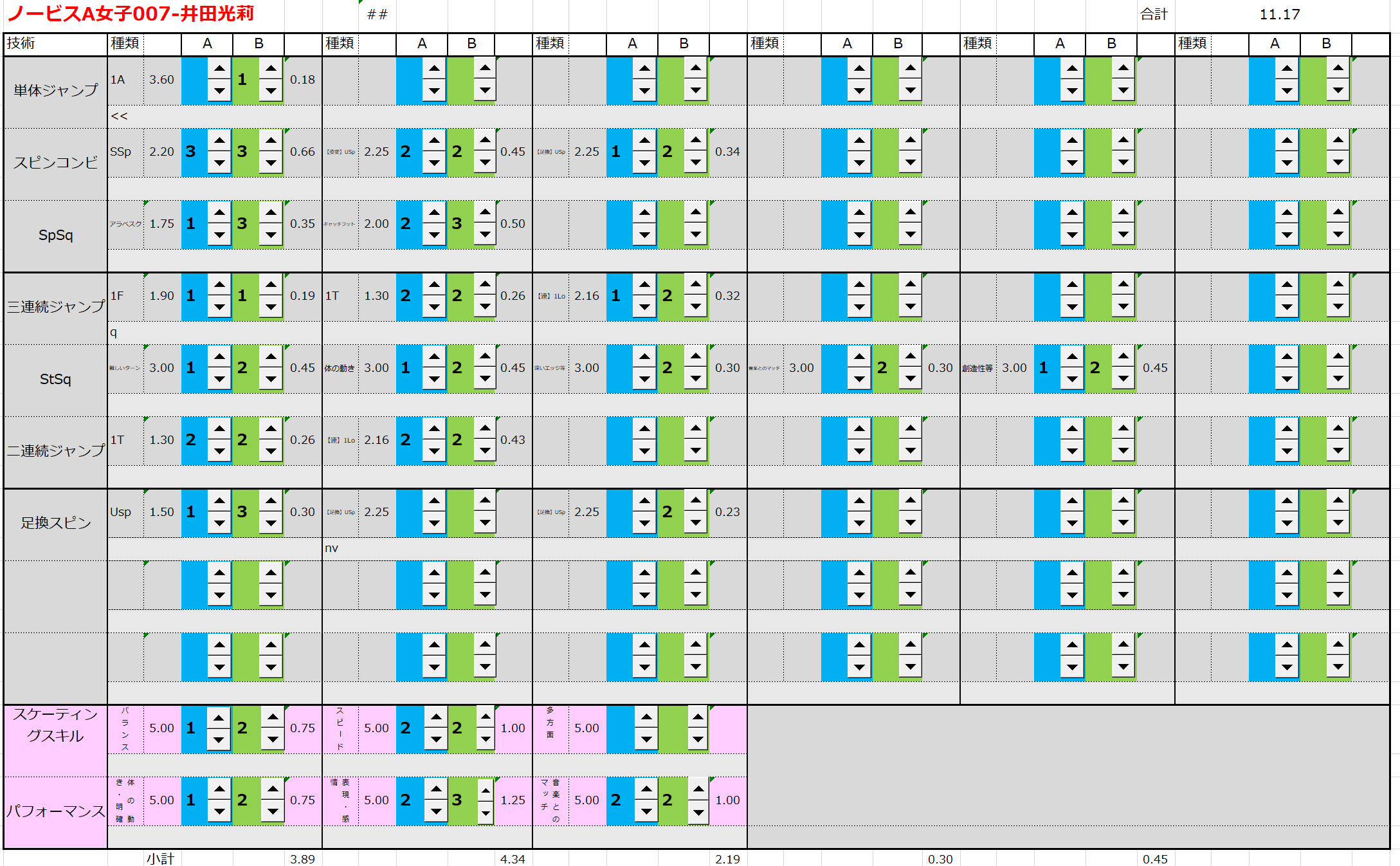The height and width of the screenshot is (866, 1400).
Task: Select the total score 11.17 cell
Action: (1279, 14)
